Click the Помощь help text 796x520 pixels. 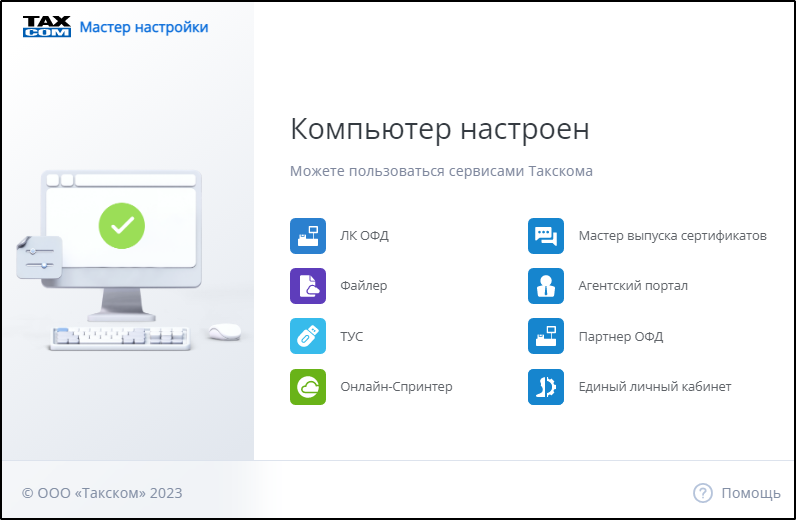pos(751,493)
